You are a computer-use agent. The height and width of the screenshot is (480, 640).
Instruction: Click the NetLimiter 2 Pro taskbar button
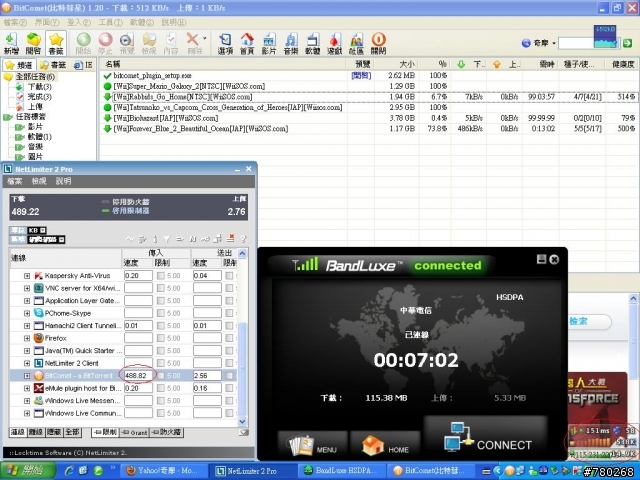[x=251, y=471]
